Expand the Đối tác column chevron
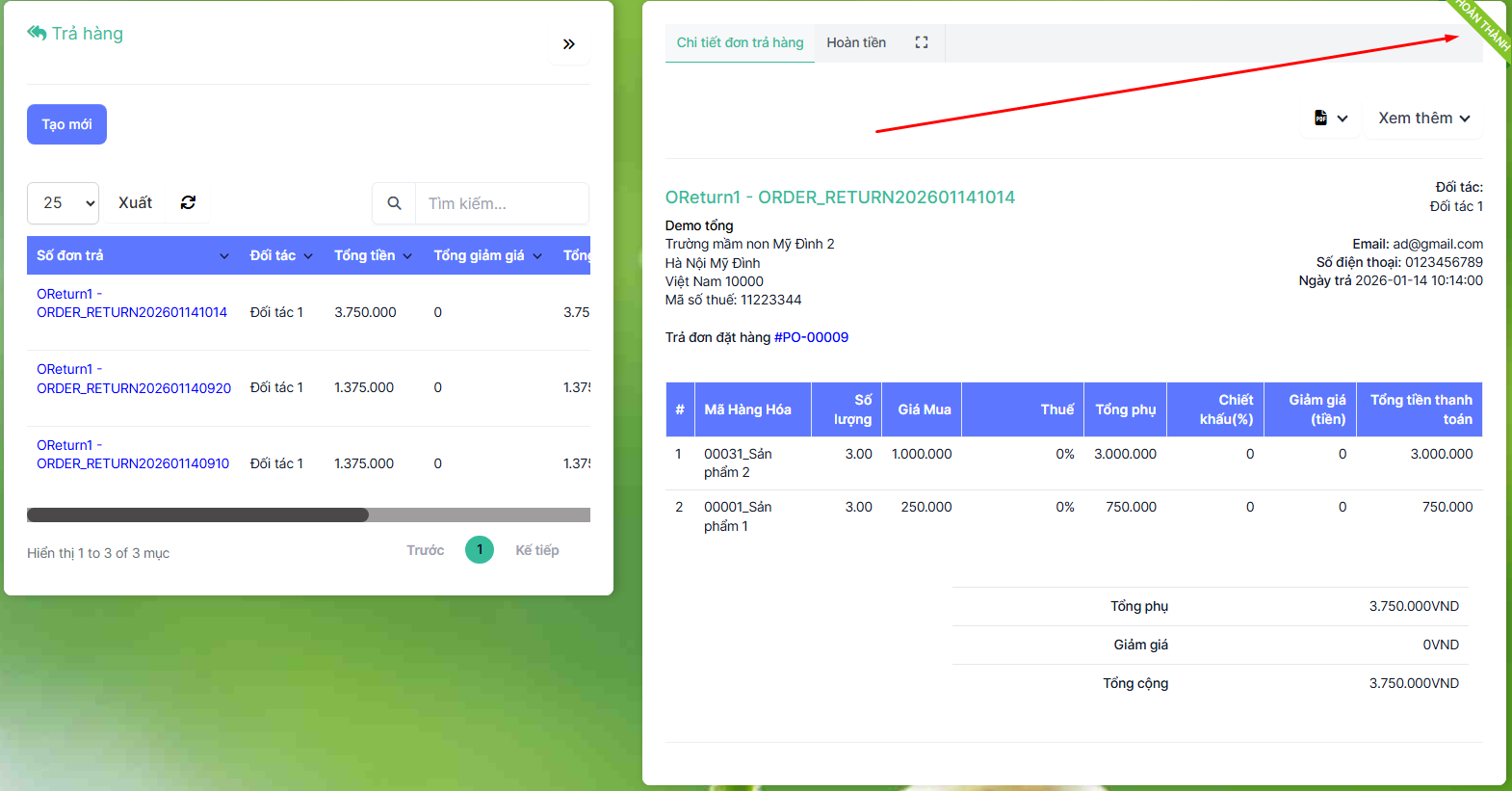The width and height of the screenshot is (1512, 791). pyautogui.click(x=308, y=256)
